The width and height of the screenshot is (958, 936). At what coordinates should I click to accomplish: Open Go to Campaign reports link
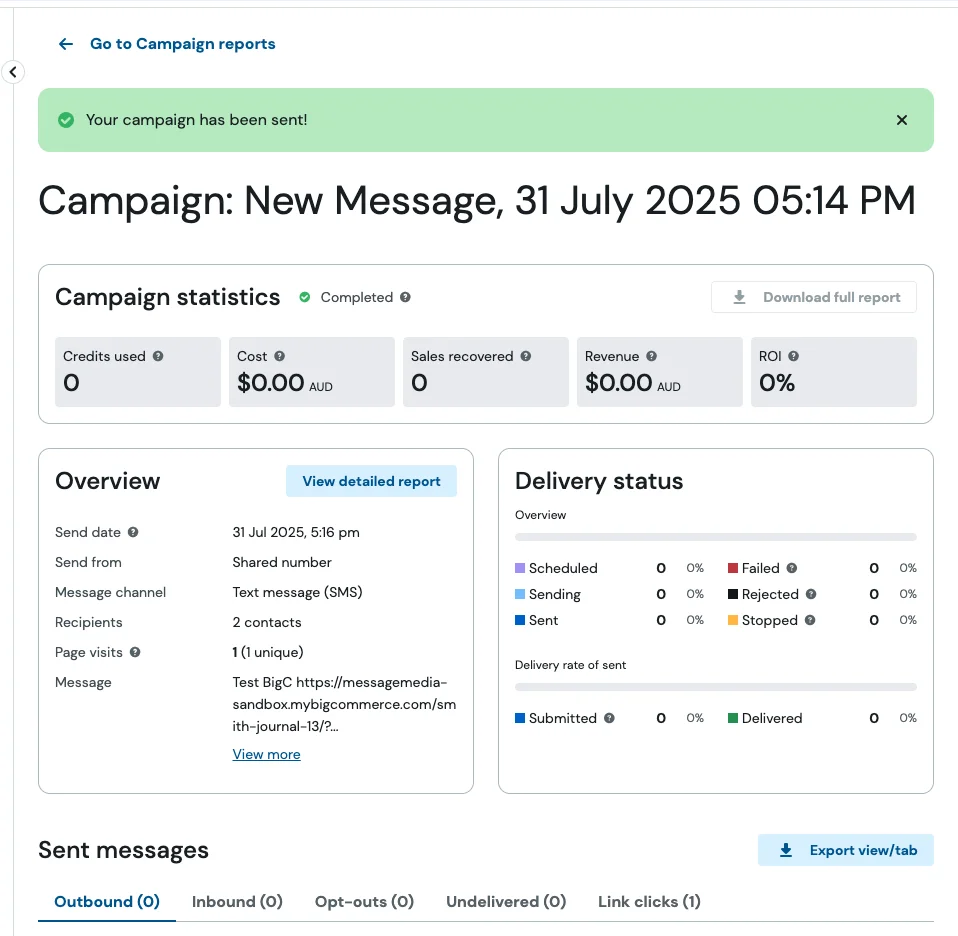click(183, 44)
